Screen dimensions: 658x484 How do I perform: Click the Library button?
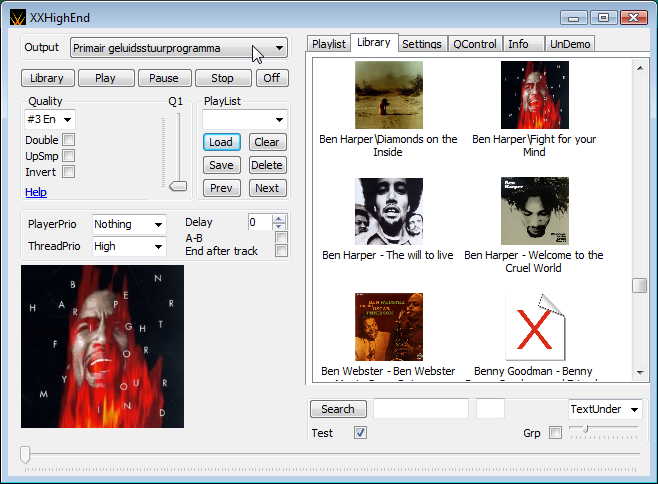[x=47, y=78]
